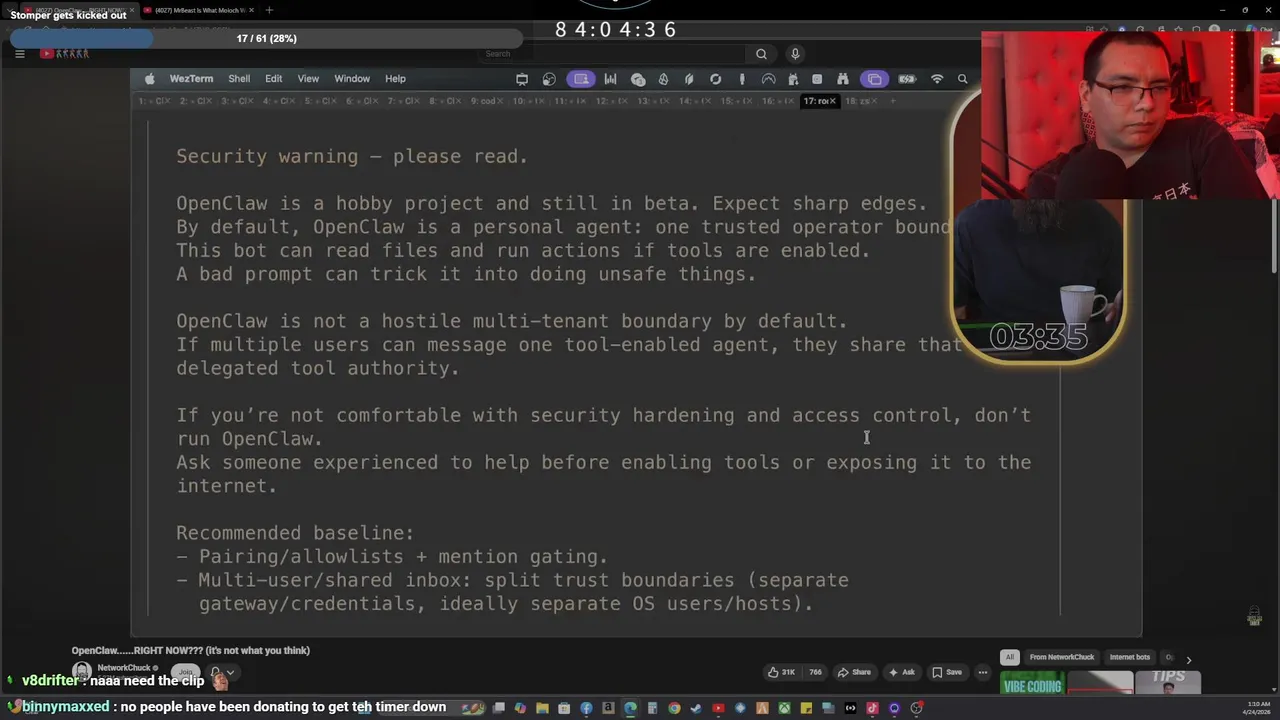Focus the YouTube search field
This screenshot has height=720, width=1280.
click(x=610, y=54)
